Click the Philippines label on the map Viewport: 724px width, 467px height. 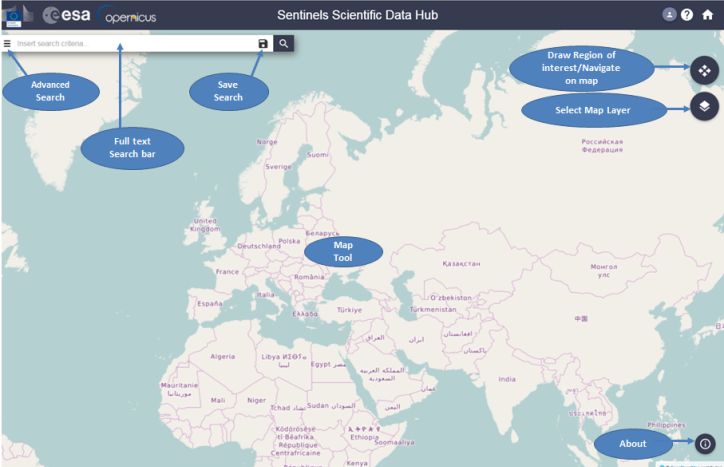(666, 425)
